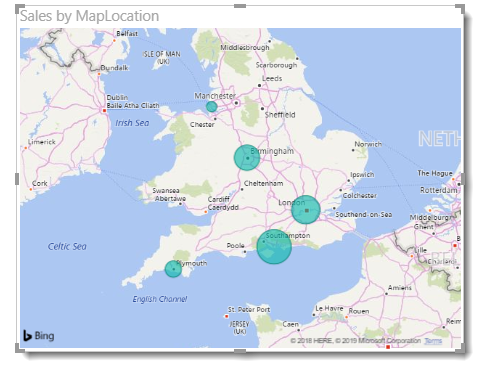This screenshot has width=499, height=380.
Task: Click the Southend-on-Sea label
Action: tap(364, 215)
